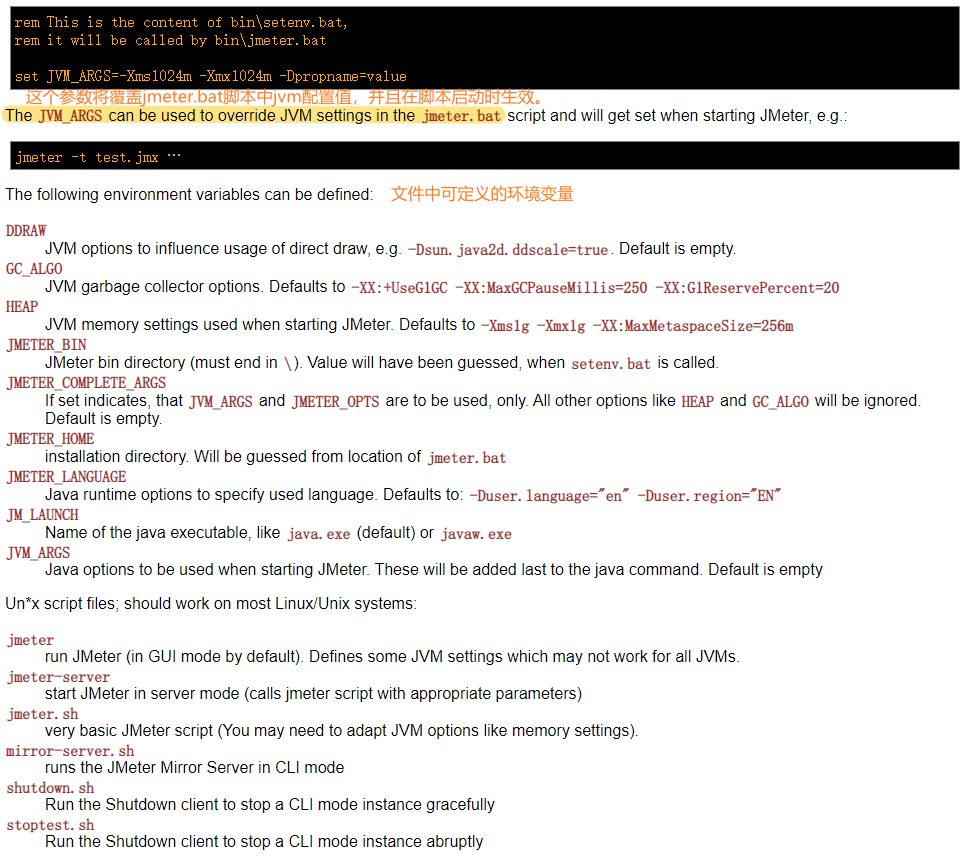Click setenv.bat in the JMETER_BIN description
This screenshot has width=966, height=859.
coord(611,364)
